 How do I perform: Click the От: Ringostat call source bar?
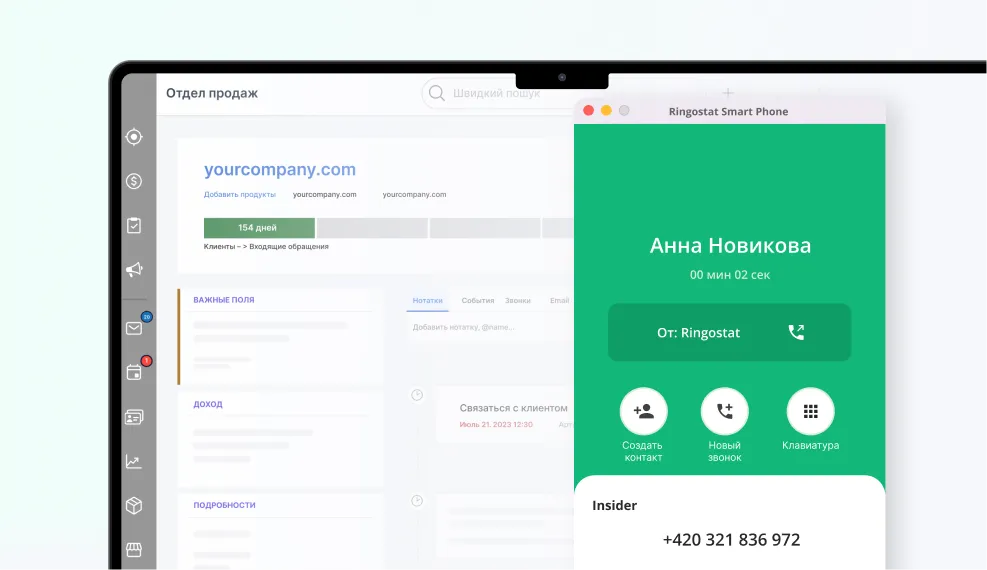pyautogui.click(x=730, y=332)
